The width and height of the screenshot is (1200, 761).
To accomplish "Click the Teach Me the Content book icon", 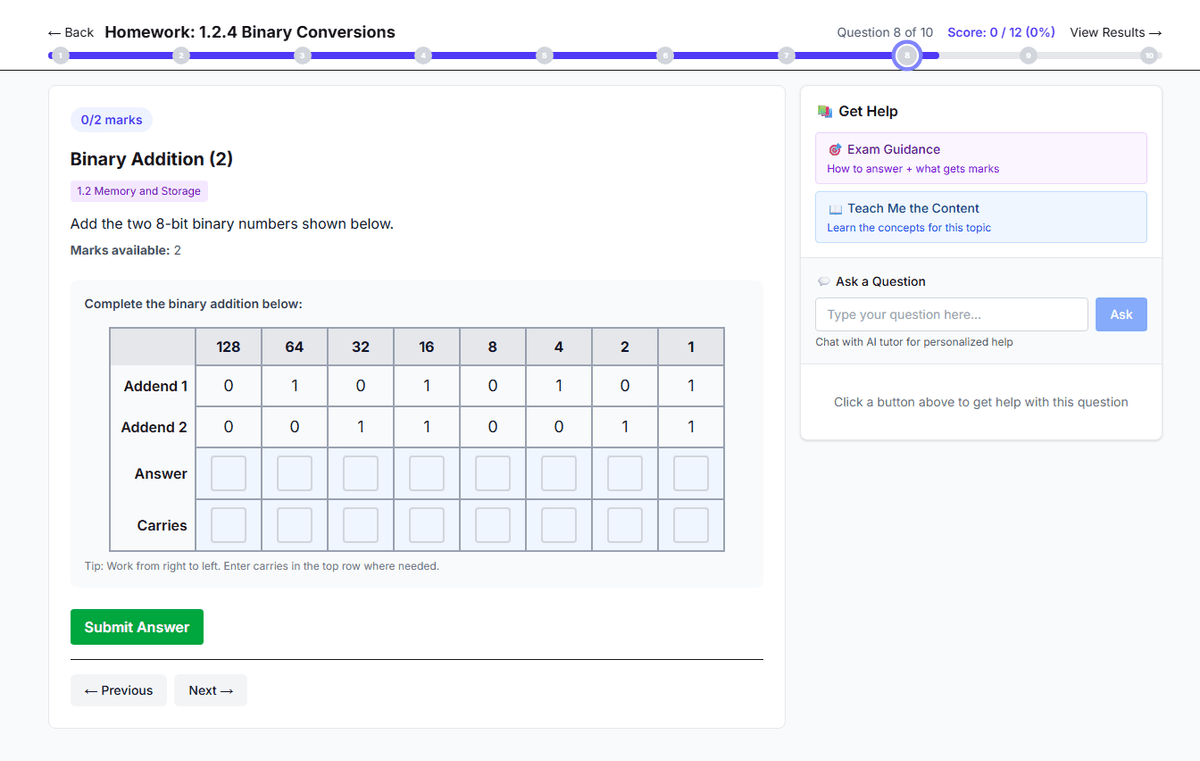I will pyautogui.click(x=836, y=209).
